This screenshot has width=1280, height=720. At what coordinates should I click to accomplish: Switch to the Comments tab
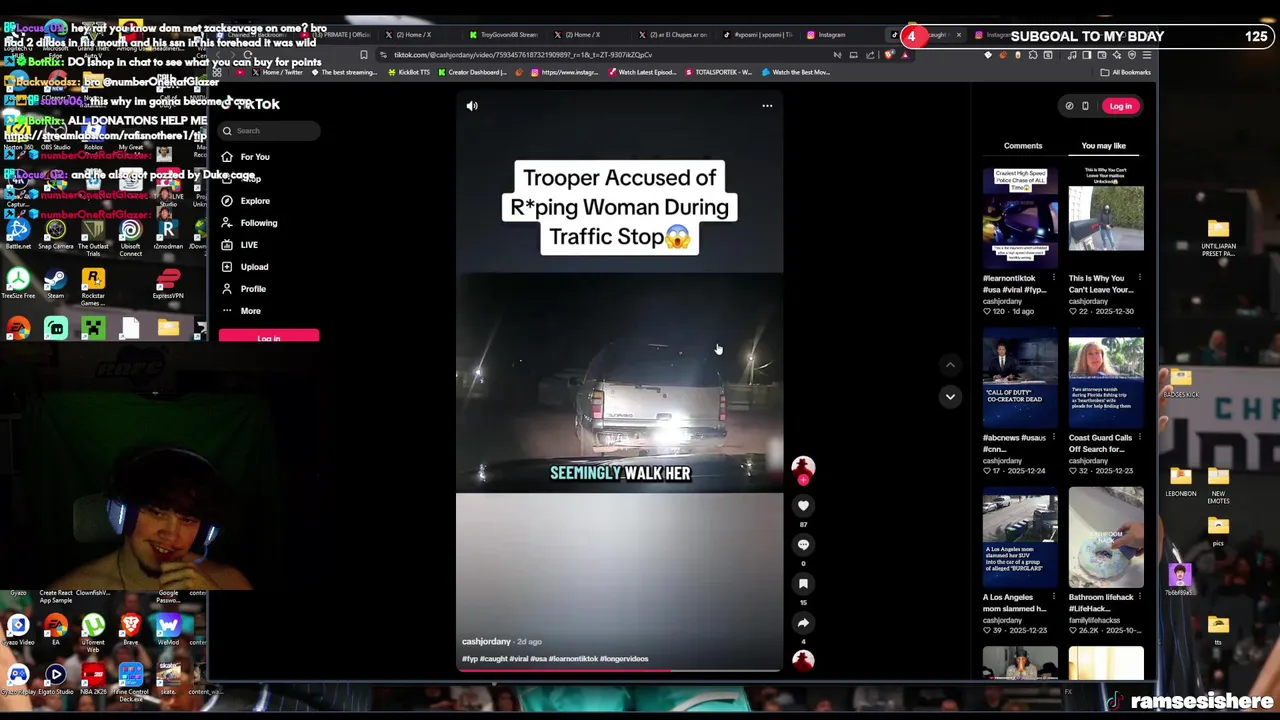[x=1023, y=146]
